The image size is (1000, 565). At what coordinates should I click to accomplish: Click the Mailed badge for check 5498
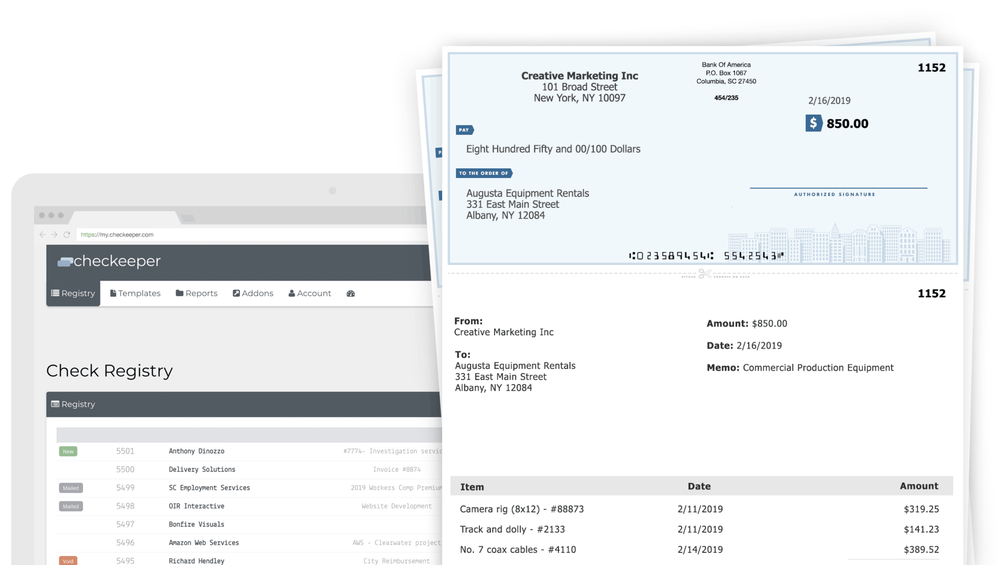(x=71, y=506)
